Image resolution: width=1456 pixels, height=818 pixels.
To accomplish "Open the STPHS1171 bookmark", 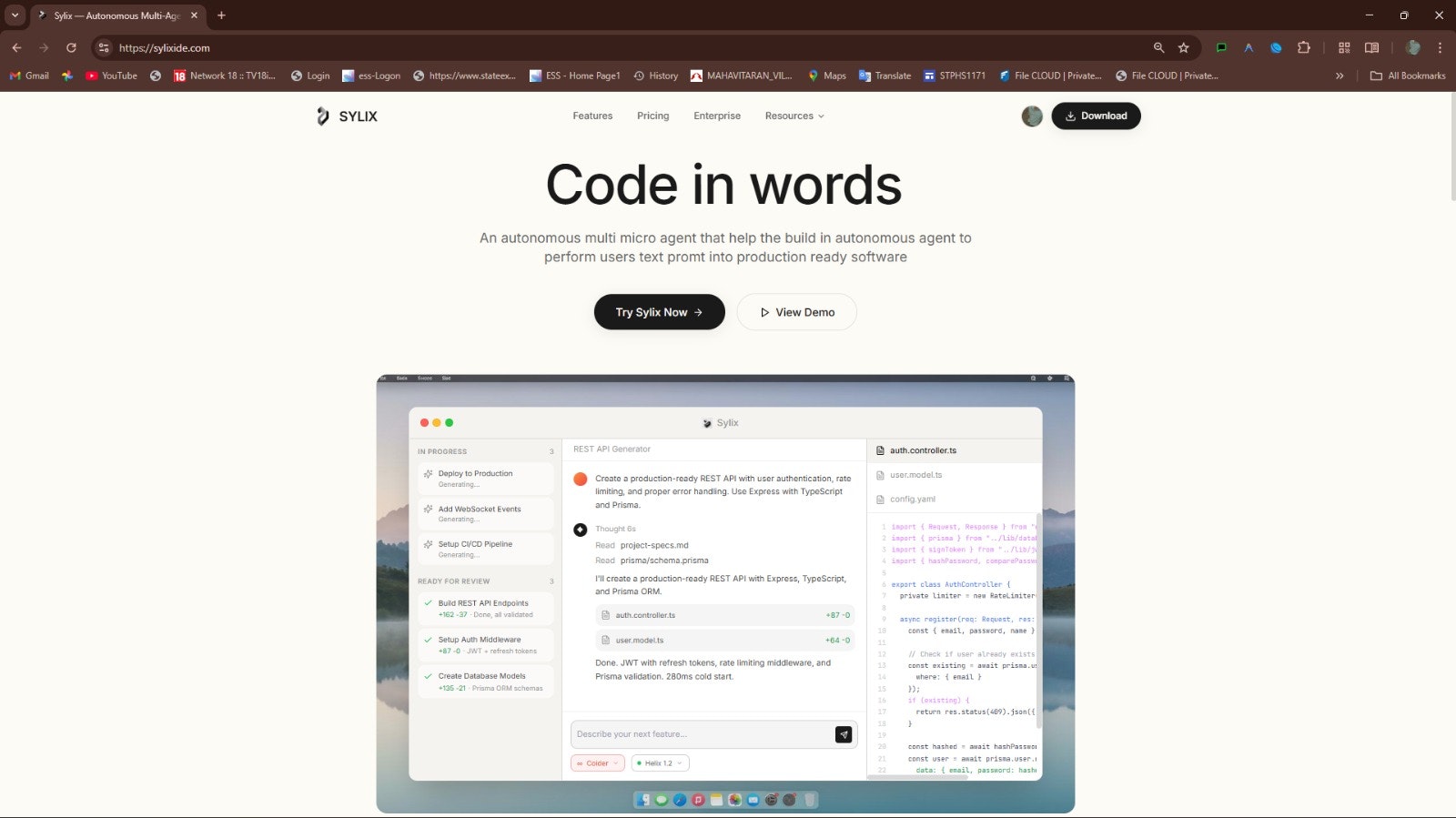I will click(x=955, y=76).
